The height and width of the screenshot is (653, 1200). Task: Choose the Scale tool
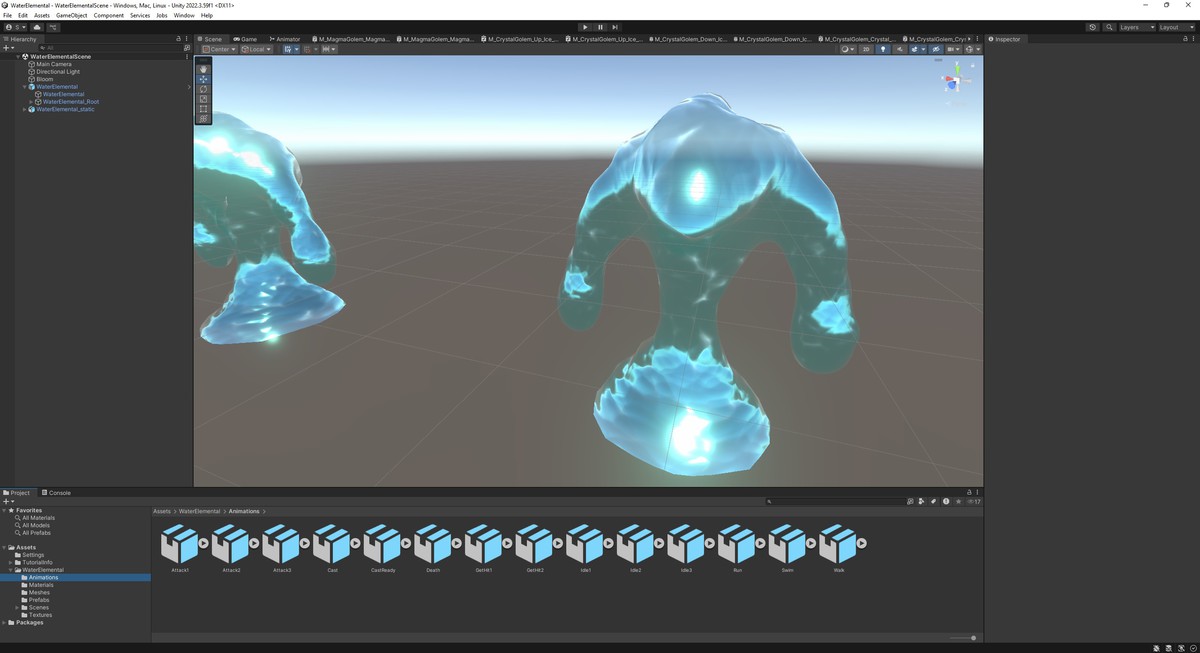pos(203,99)
